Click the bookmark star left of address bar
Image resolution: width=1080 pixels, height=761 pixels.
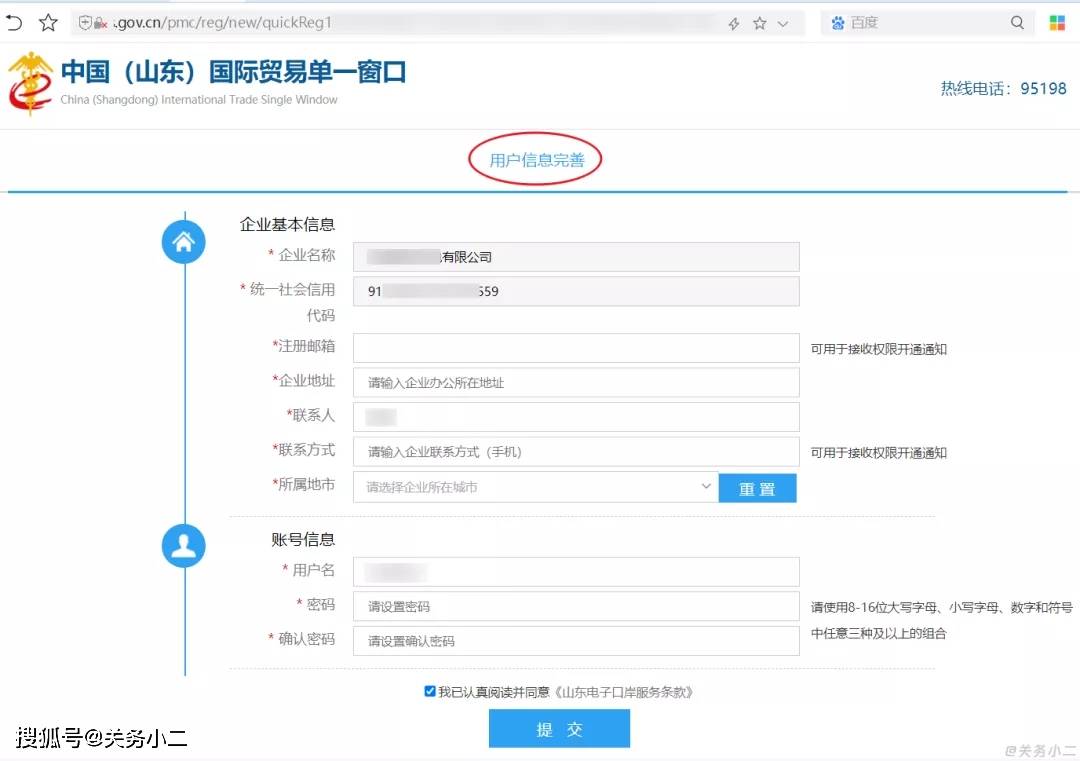[48, 22]
